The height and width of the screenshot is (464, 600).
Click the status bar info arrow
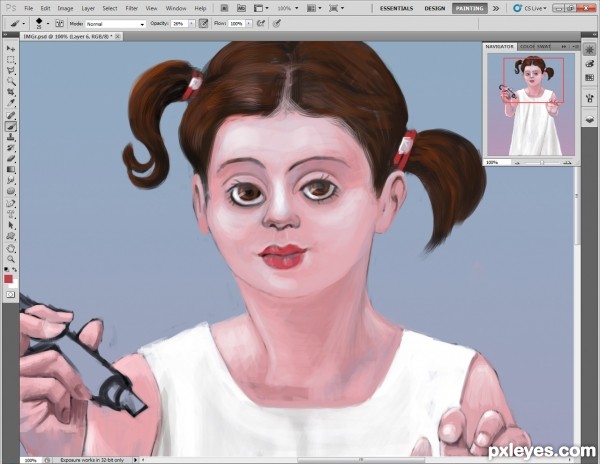point(135,460)
